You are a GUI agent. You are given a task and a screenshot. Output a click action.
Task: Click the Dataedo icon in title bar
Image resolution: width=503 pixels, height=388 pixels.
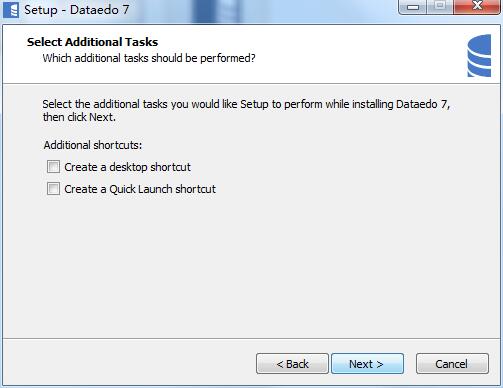point(11,9)
